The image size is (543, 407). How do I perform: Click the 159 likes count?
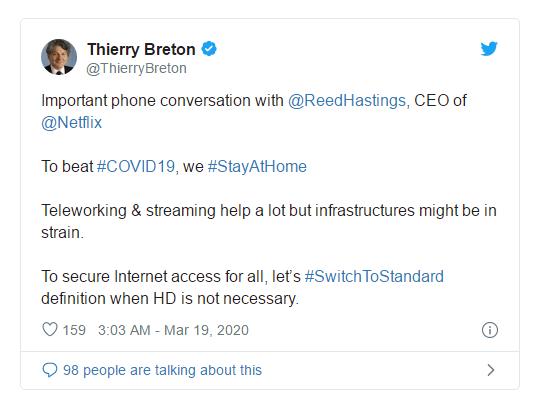(74, 330)
